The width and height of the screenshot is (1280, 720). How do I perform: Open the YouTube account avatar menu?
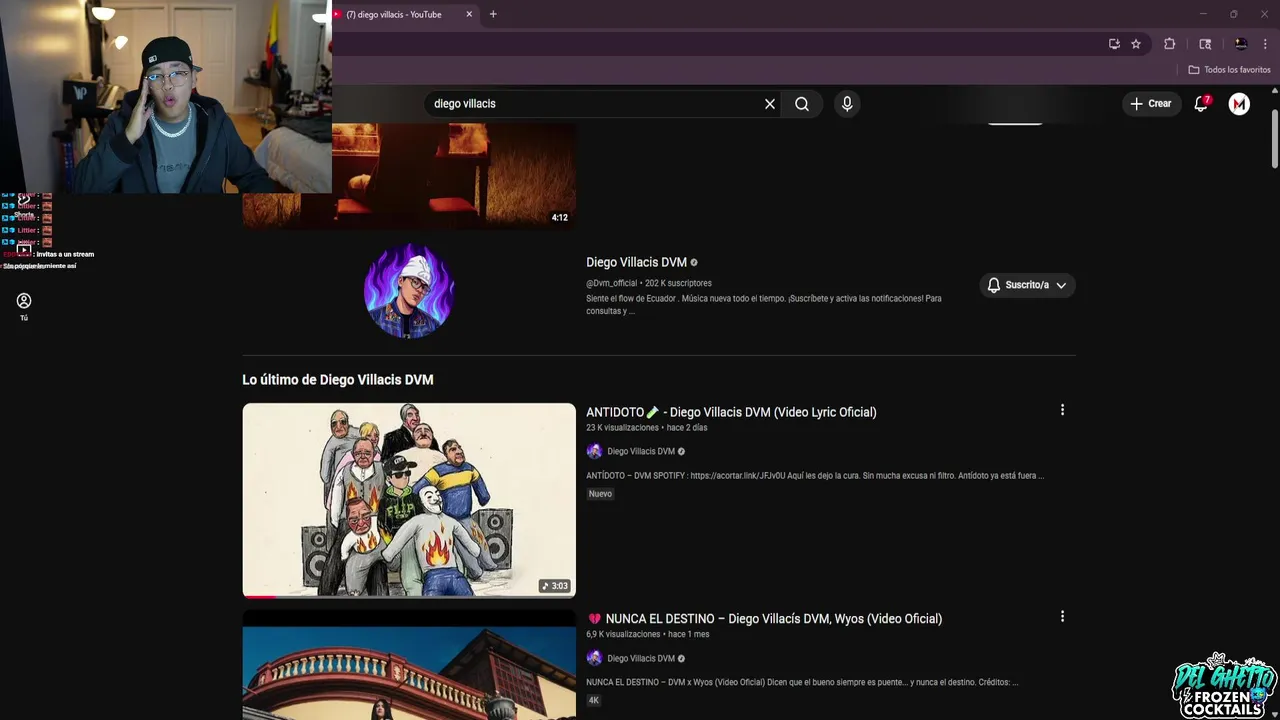[1239, 104]
